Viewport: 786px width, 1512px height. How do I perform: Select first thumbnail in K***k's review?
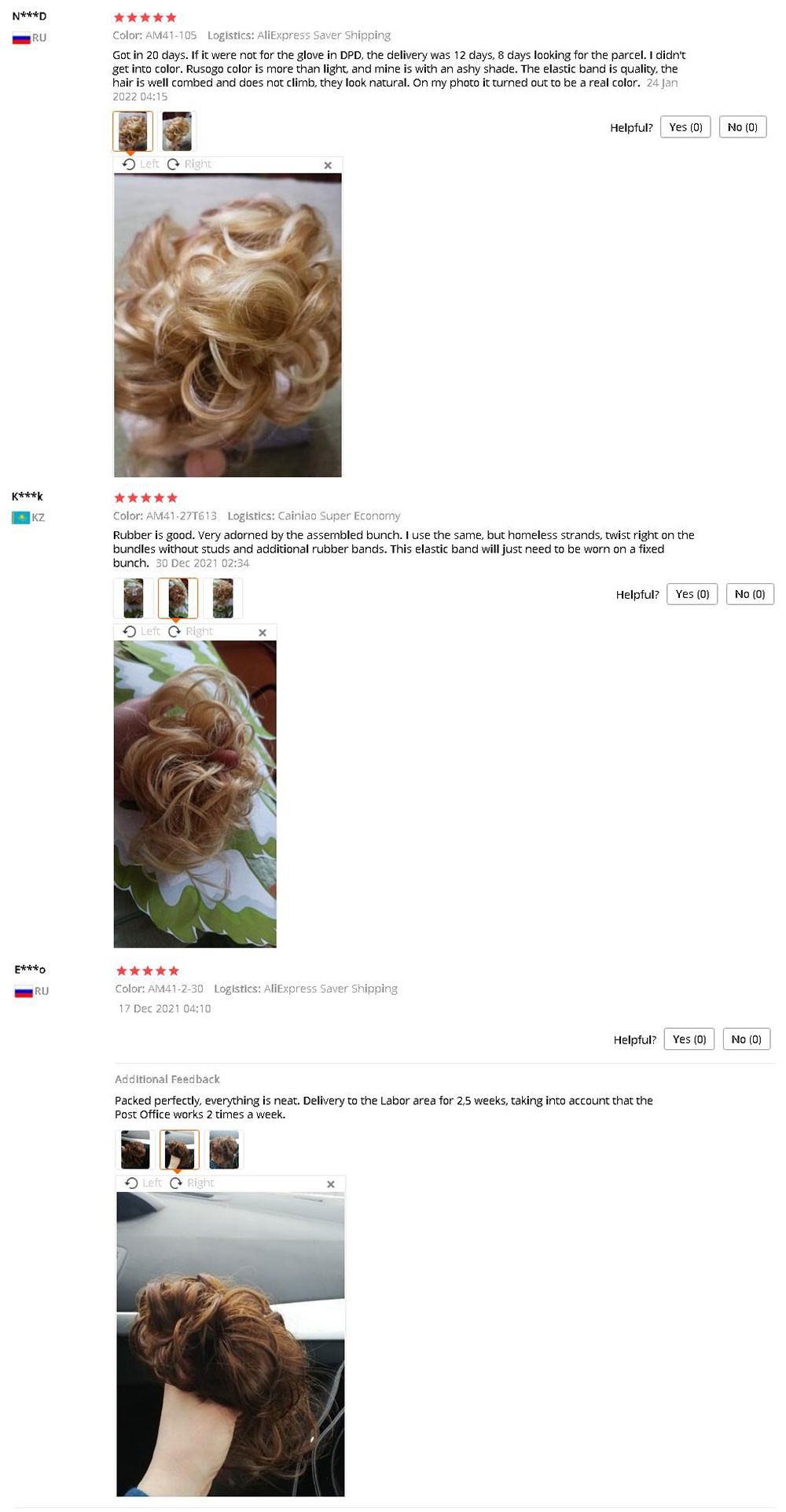tap(134, 598)
